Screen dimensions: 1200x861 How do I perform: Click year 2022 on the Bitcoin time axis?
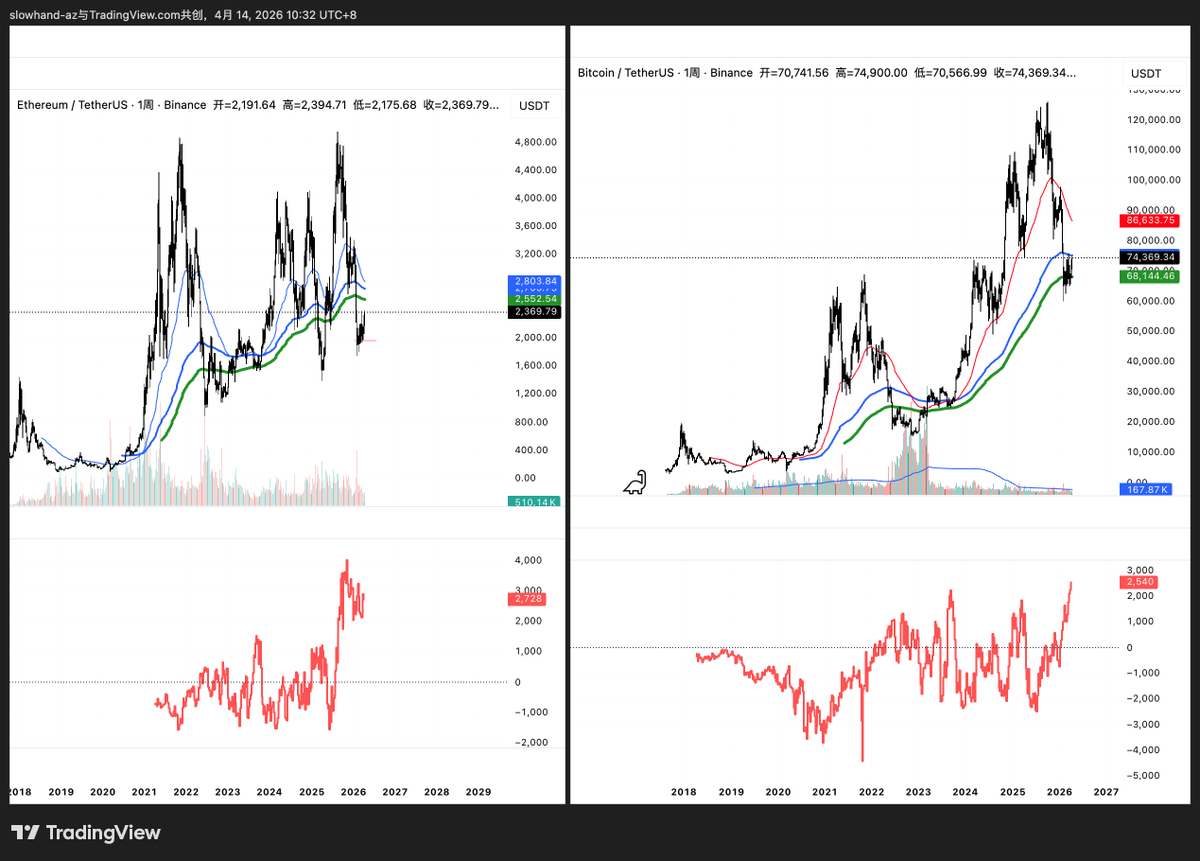click(x=871, y=792)
